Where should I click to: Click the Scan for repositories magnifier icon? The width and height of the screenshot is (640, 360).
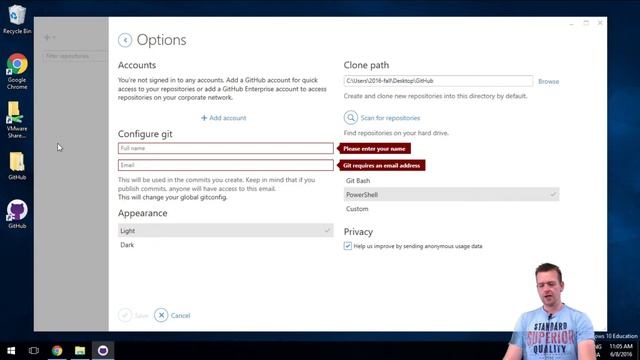tap(351, 118)
